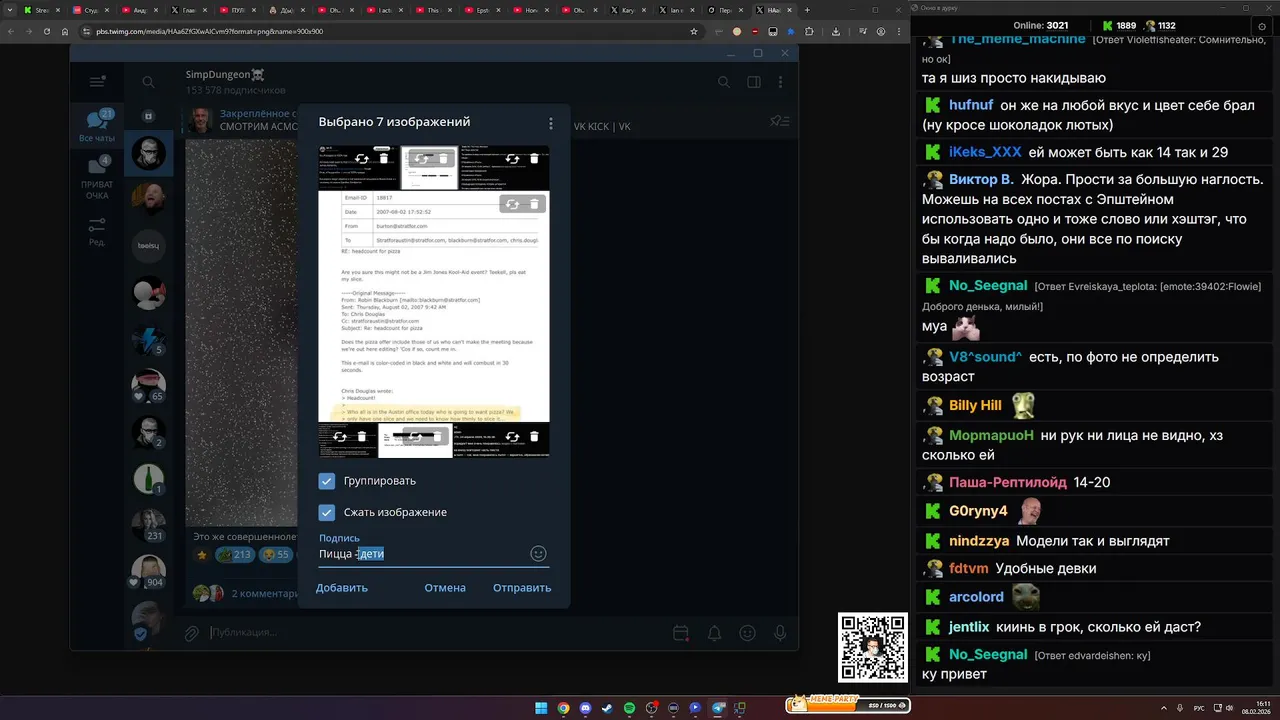Replace the bottom-right image via swap icon
The width and height of the screenshot is (1280, 720).
click(x=512, y=437)
